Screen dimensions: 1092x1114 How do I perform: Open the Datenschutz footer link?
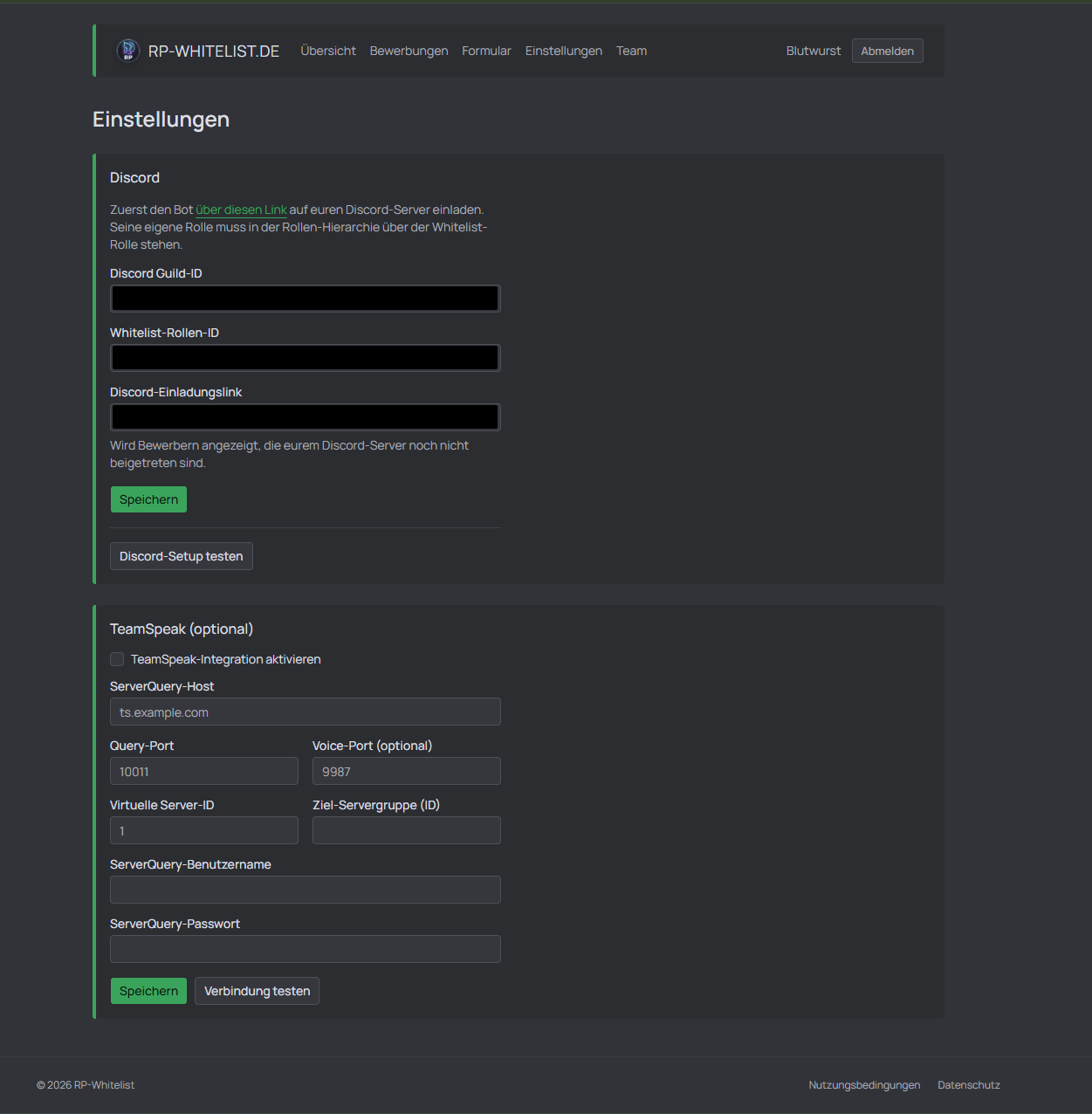[969, 1085]
